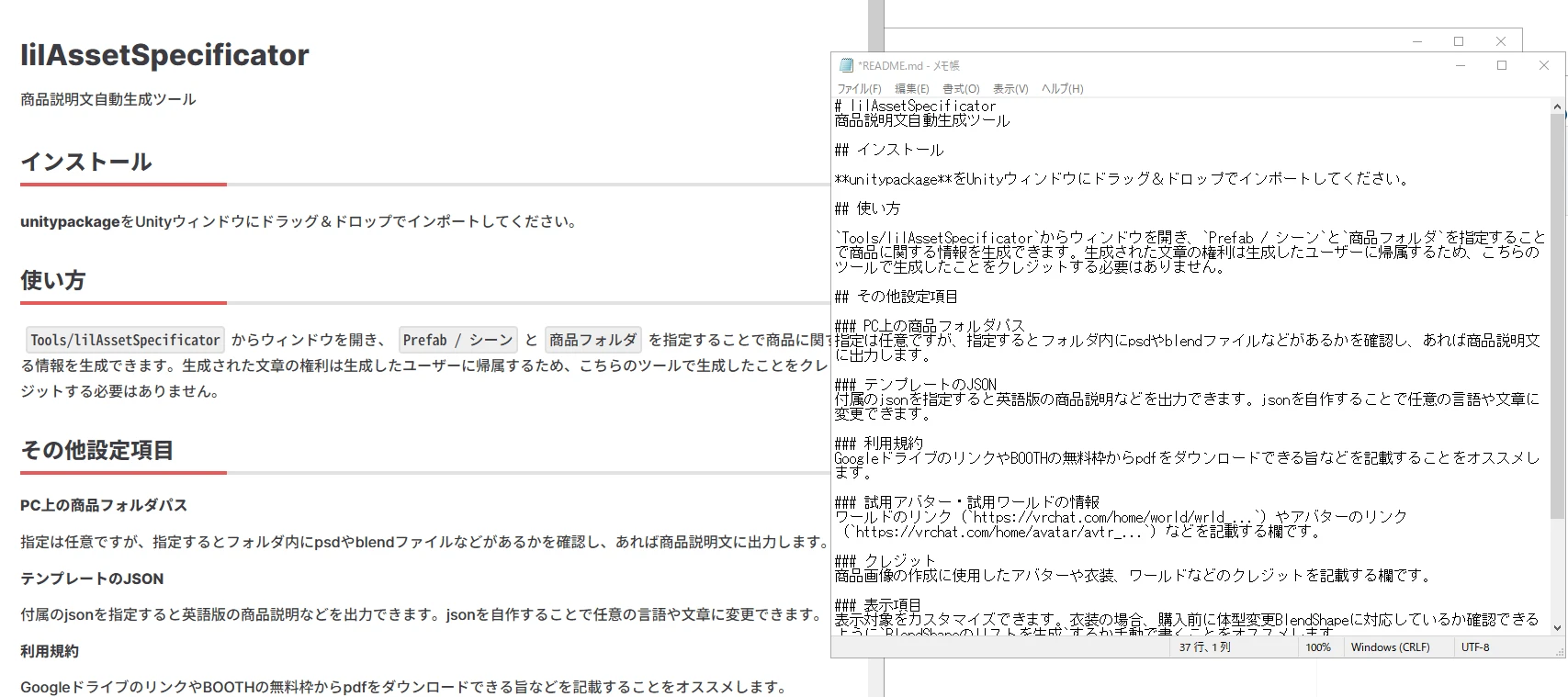This screenshot has height=697, width=1568.
Task: Click the **unitypackage** line in Notepad
Action: pyautogui.click(x=1122, y=179)
